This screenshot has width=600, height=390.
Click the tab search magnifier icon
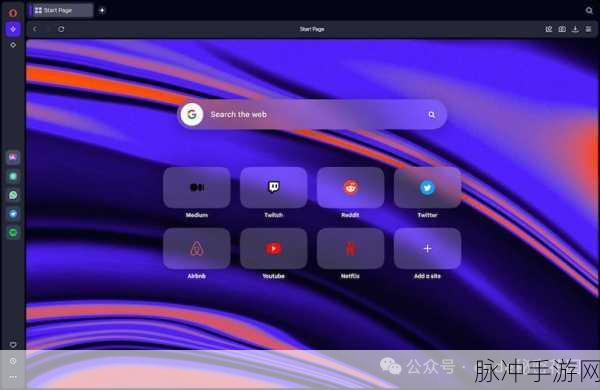click(589, 11)
